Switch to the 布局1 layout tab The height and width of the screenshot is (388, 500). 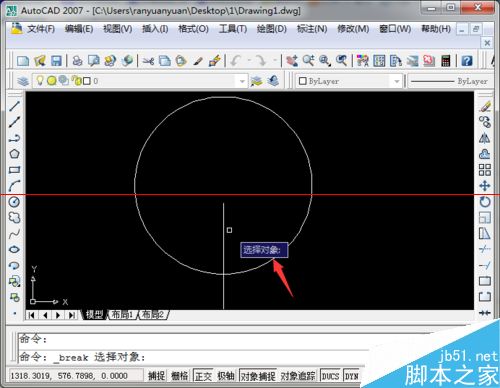122,314
